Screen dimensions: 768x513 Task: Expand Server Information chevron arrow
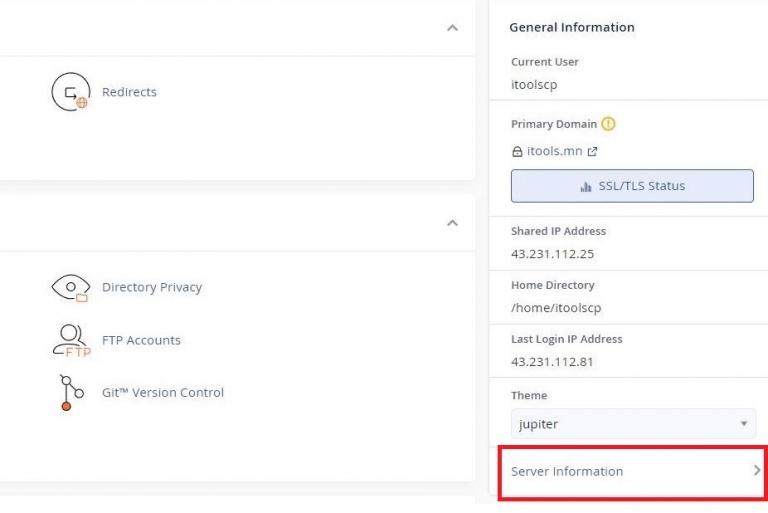tap(757, 470)
